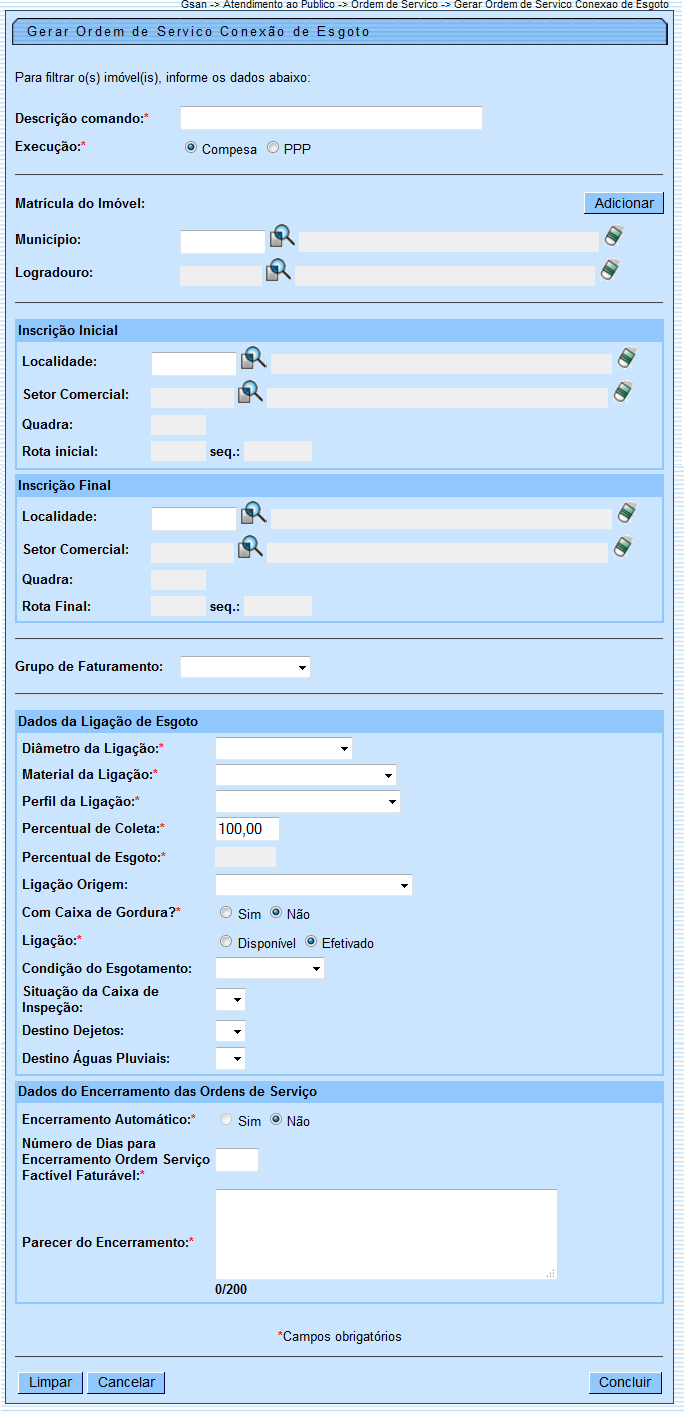Select Compesa execution radio button
Image resolution: width=687 pixels, height=1426 pixels.
point(191,148)
